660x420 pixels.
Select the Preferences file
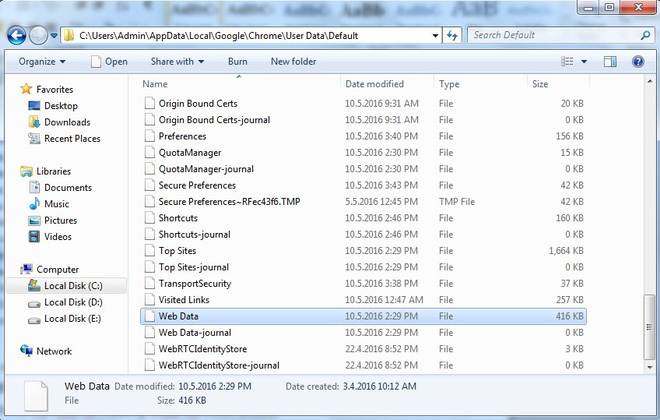point(182,136)
